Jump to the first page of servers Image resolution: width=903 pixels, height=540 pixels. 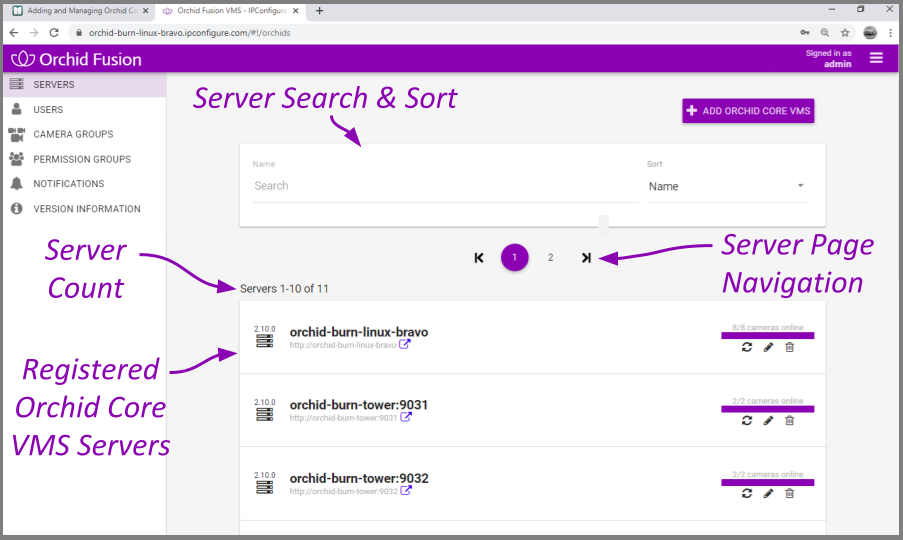(x=479, y=258)
